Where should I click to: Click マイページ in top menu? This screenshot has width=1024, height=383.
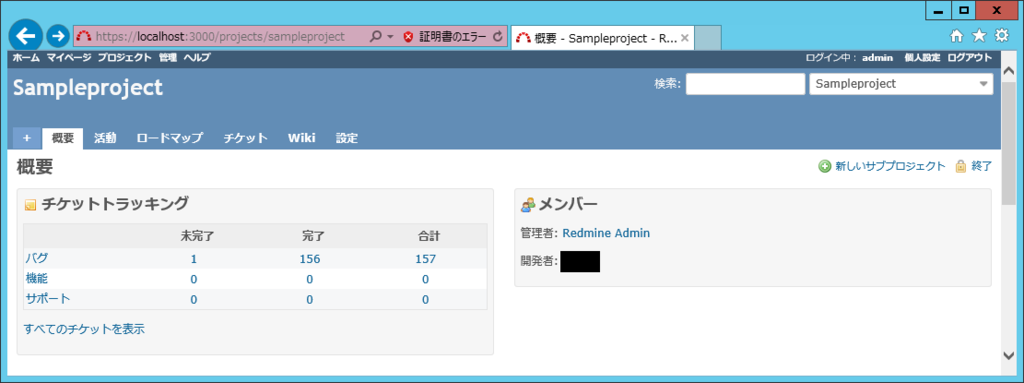coord(69,58)
